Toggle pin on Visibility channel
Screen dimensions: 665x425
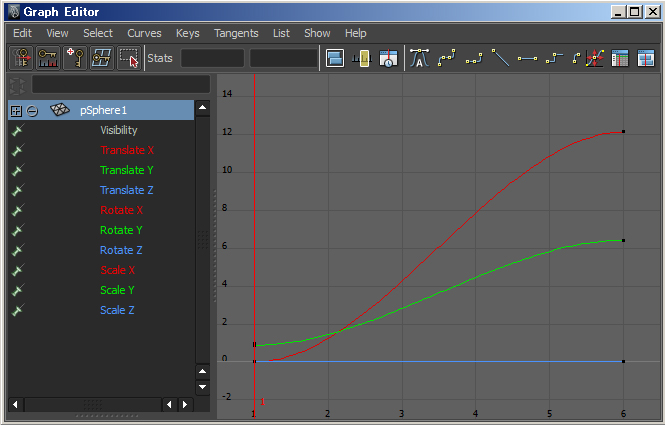[17, 130]
